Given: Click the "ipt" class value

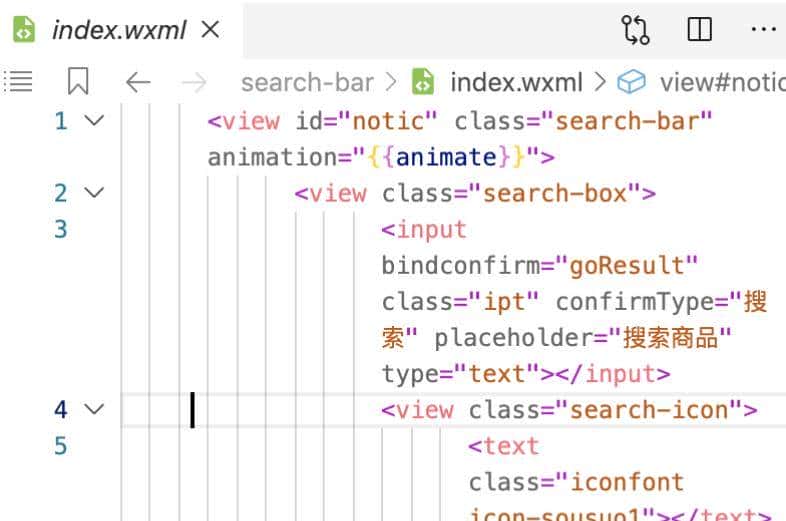Looking at the screenshot, I should point(504,301).
